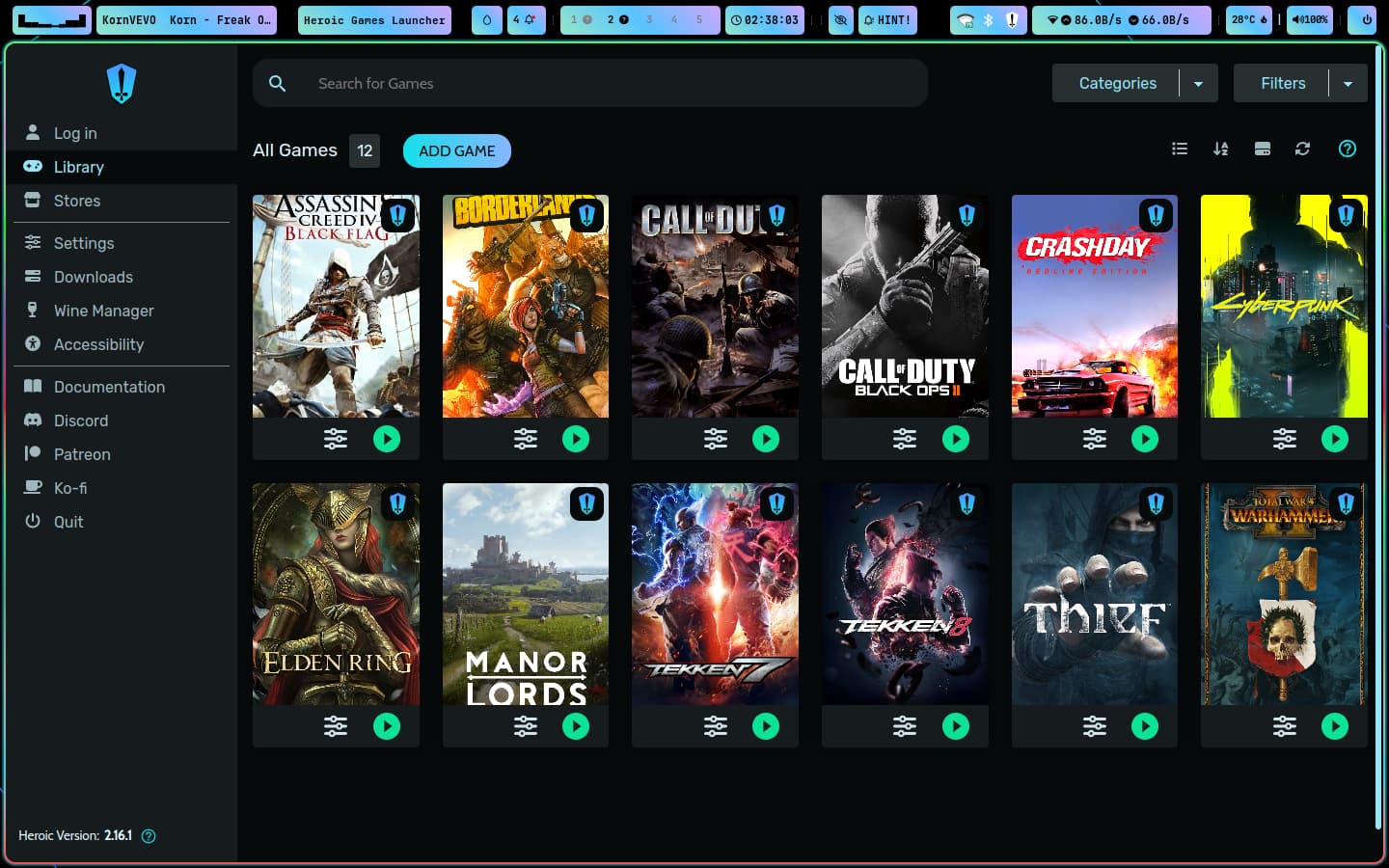This screenshot has width=1389, height=868.
Task: Toggle sort by installed status icon
Action: (x=1262, y=149)
